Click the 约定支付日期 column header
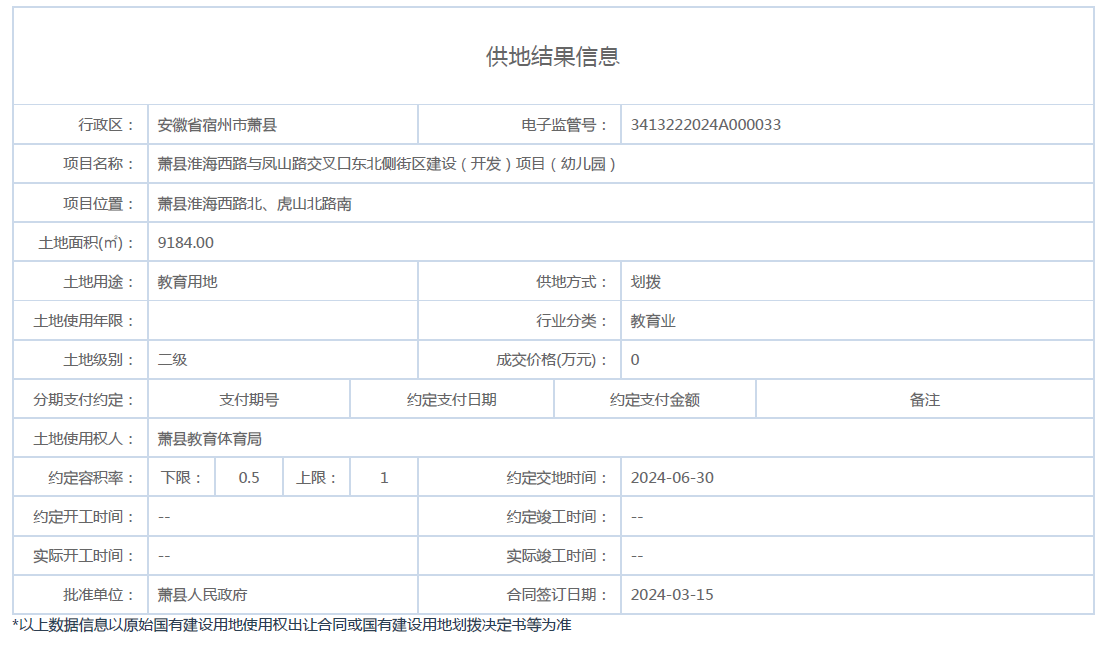The width and height of the screenshot is (1120, 657). 451,400
